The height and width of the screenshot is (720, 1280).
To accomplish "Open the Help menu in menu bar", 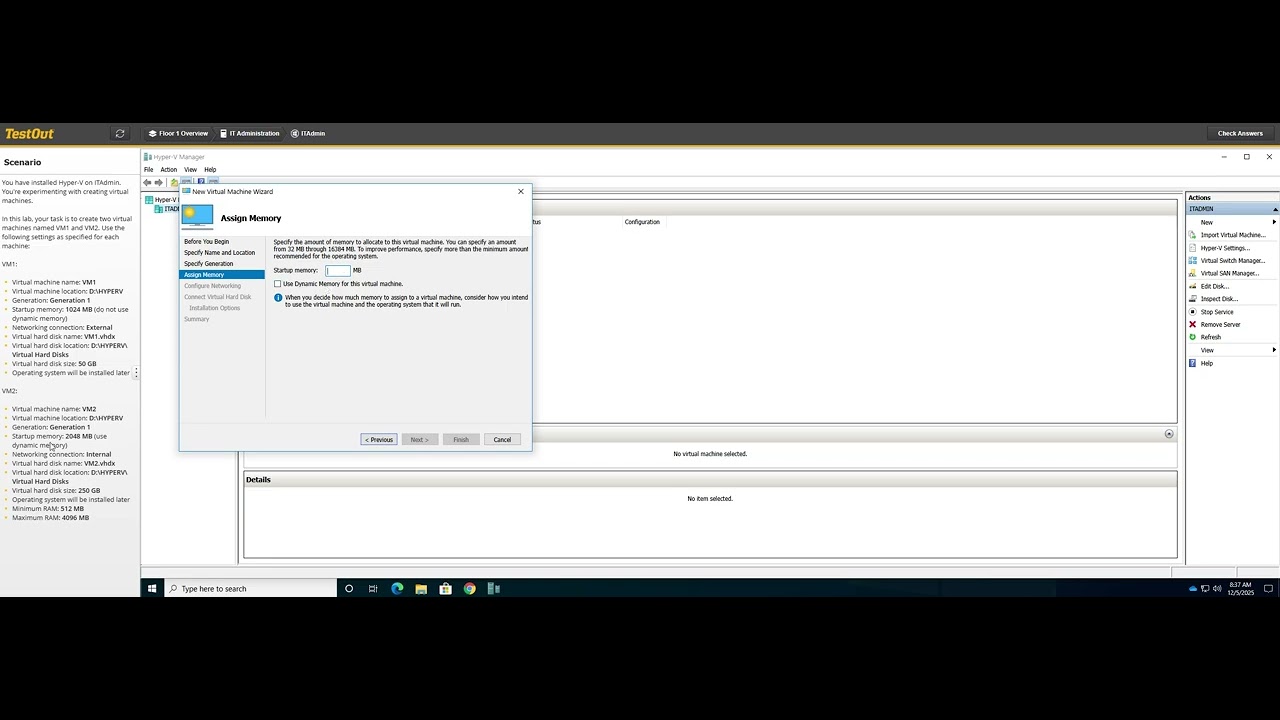I will pos(210,170).
